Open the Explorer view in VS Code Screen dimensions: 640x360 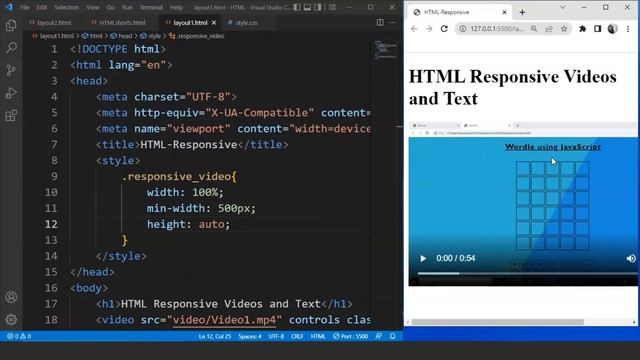(x=11, y=25)
